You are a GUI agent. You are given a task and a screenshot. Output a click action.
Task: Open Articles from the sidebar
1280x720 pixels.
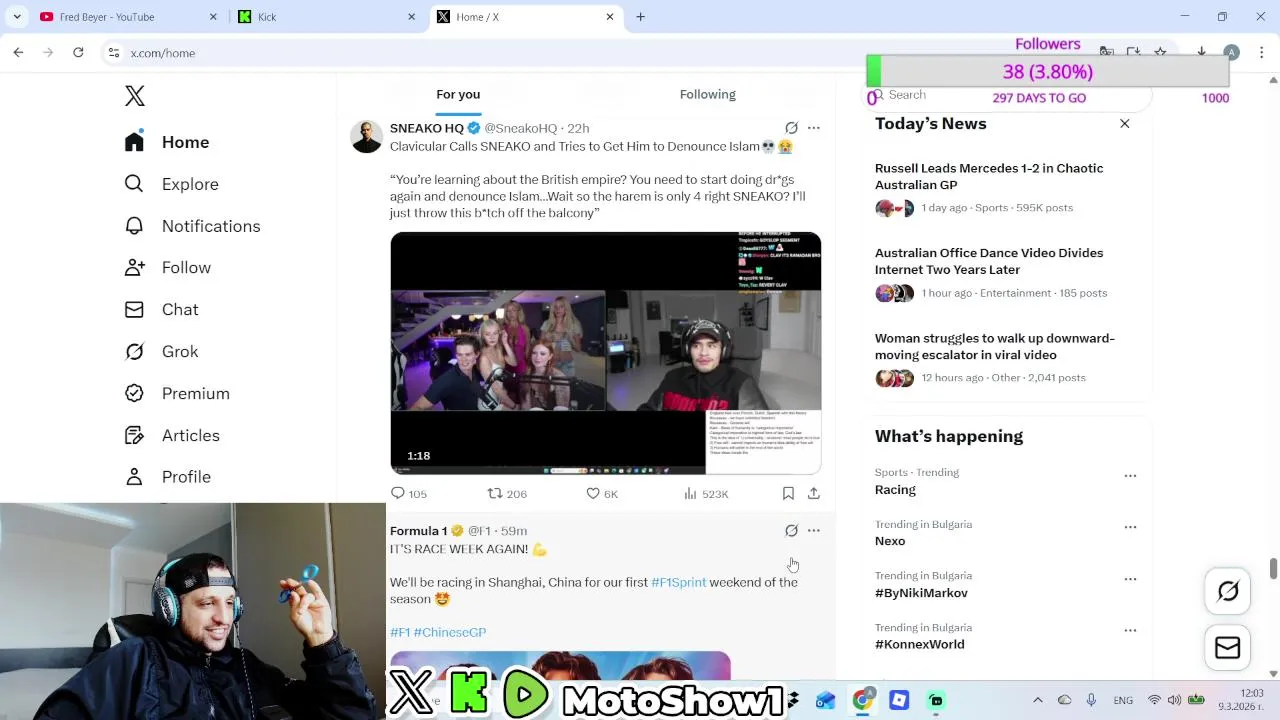point(172,435)
